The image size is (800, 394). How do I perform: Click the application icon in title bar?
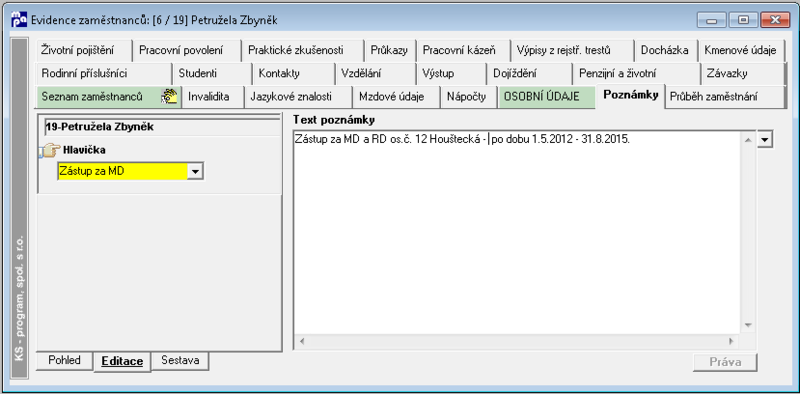[x=19, y=19]
